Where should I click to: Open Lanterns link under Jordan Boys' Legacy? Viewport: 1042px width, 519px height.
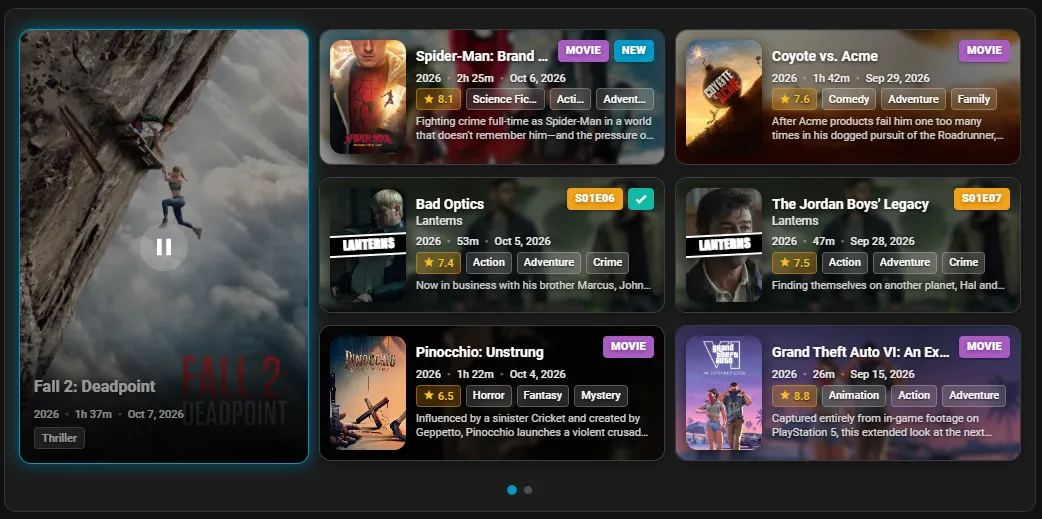tap(795, 221)
